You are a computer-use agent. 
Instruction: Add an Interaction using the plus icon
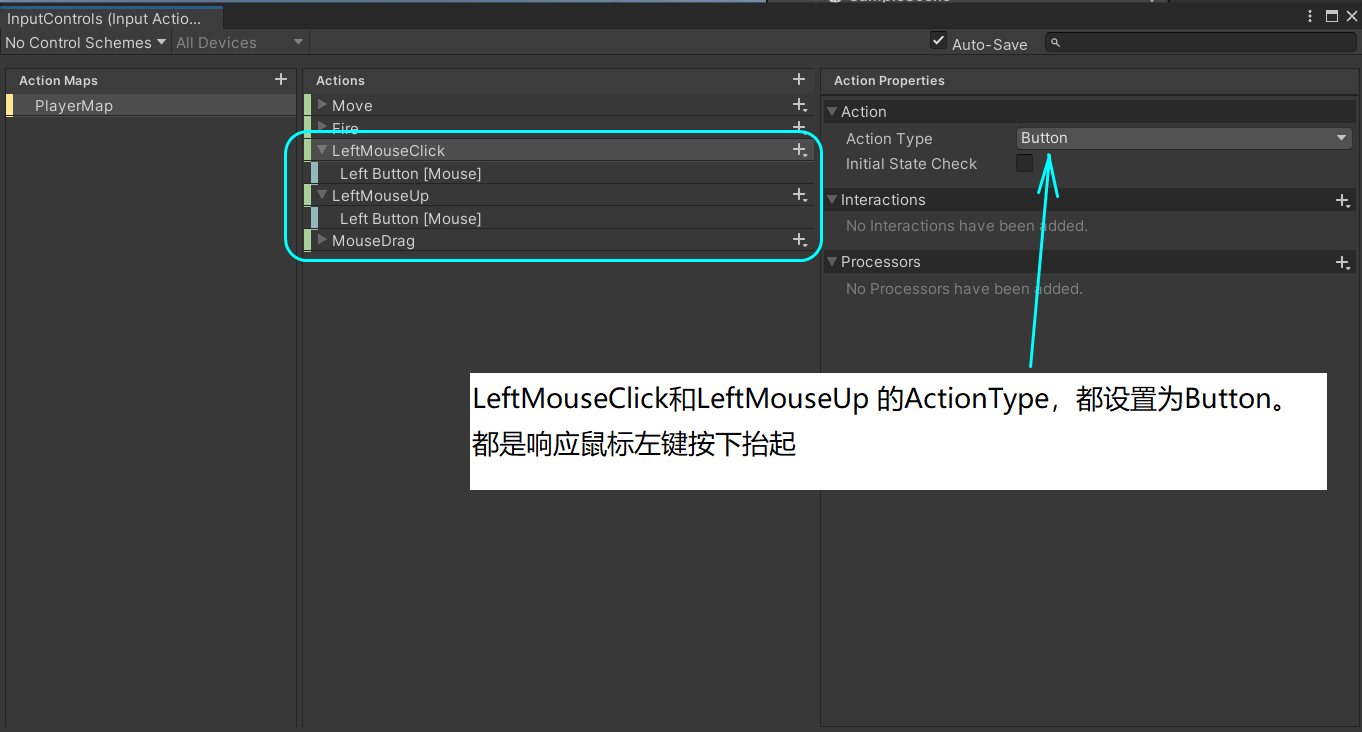coord(1342,199)
